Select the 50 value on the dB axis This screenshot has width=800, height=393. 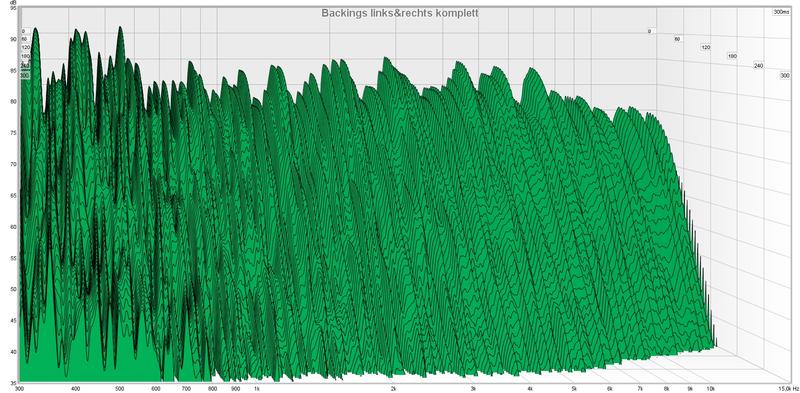pos(14,289)
